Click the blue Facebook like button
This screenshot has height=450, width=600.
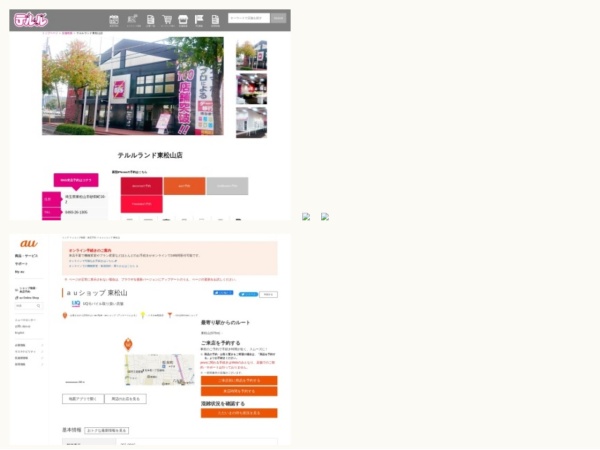[x=223, y=293]
